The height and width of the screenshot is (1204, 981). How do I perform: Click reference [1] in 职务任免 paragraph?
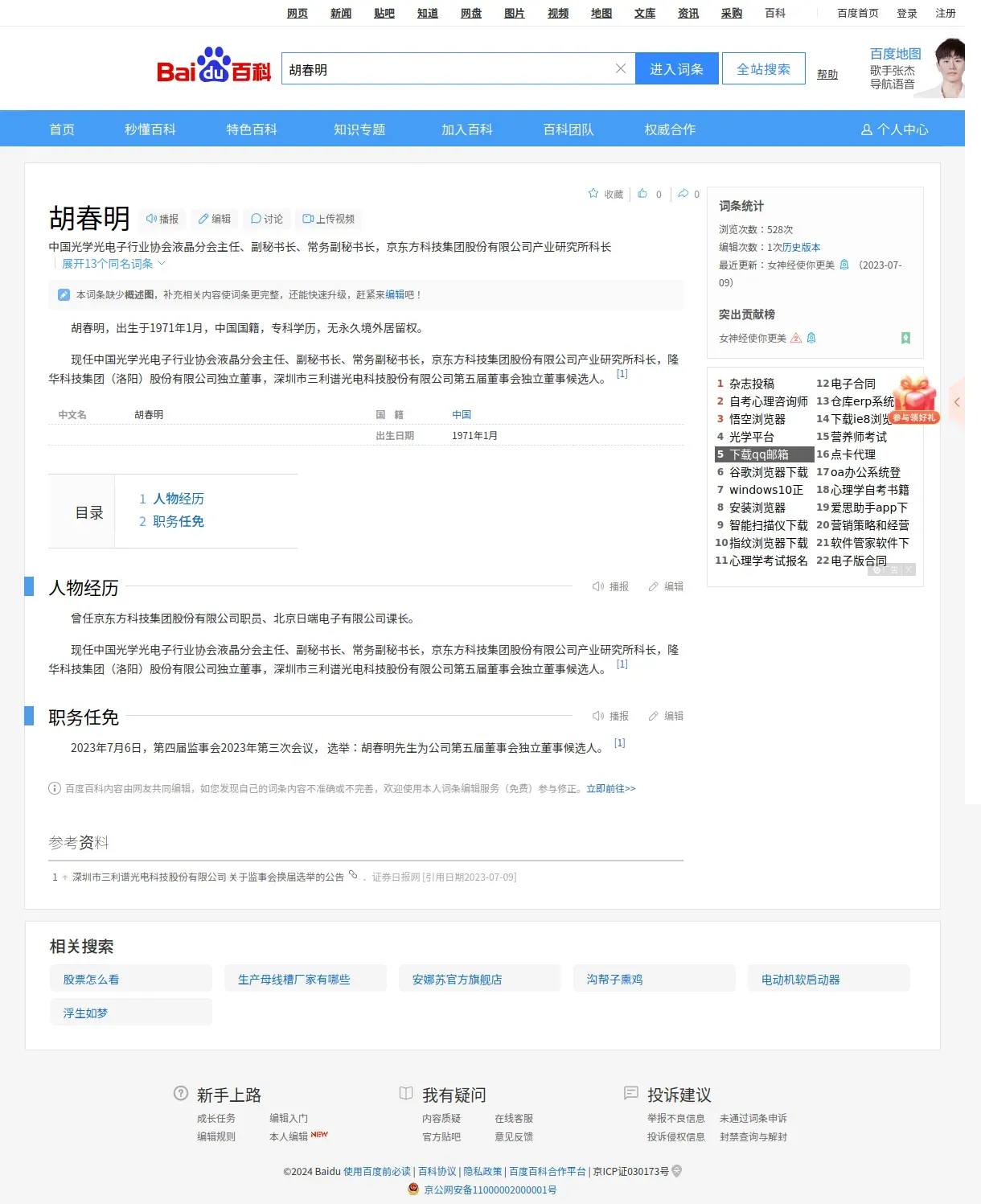pos(619,743)
